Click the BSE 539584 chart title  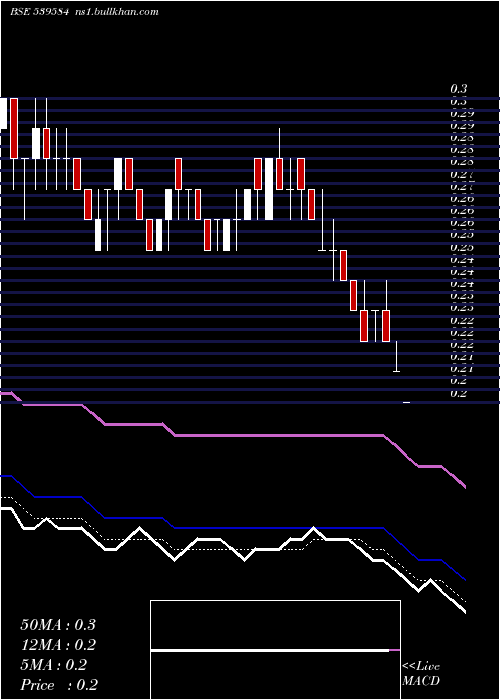40,12
